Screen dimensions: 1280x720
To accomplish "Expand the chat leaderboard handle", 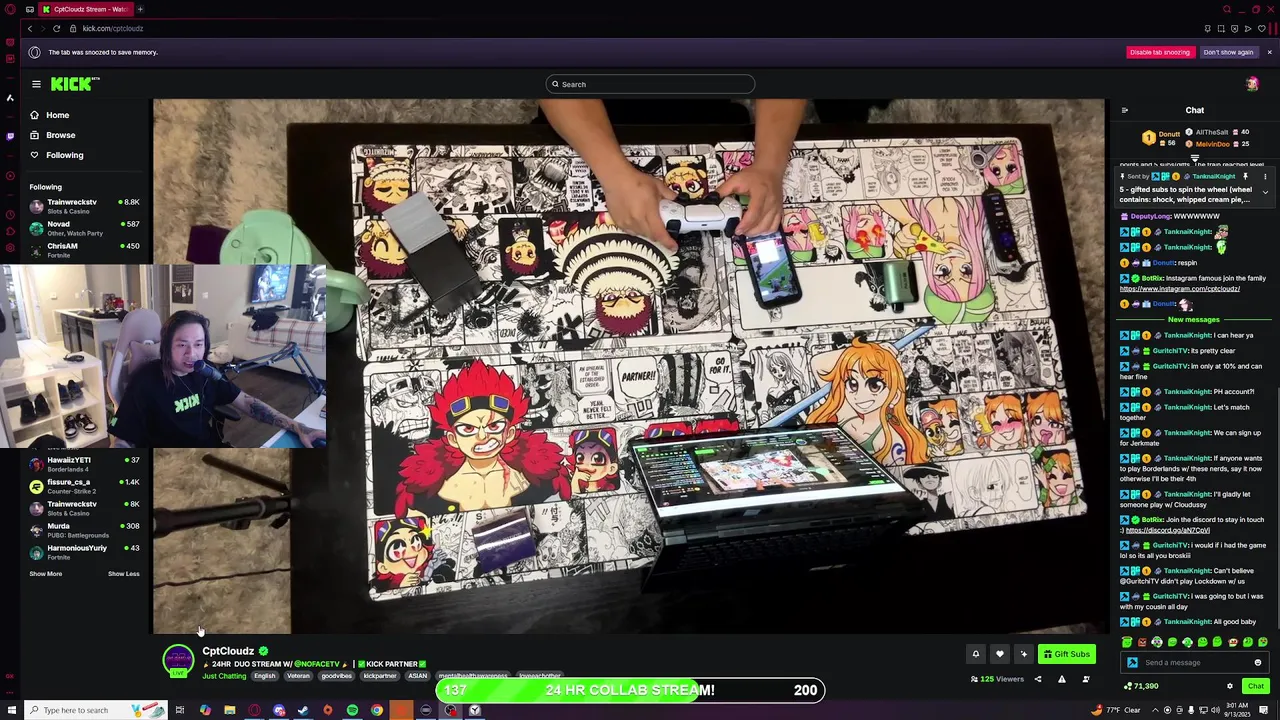I will 1194,158.
